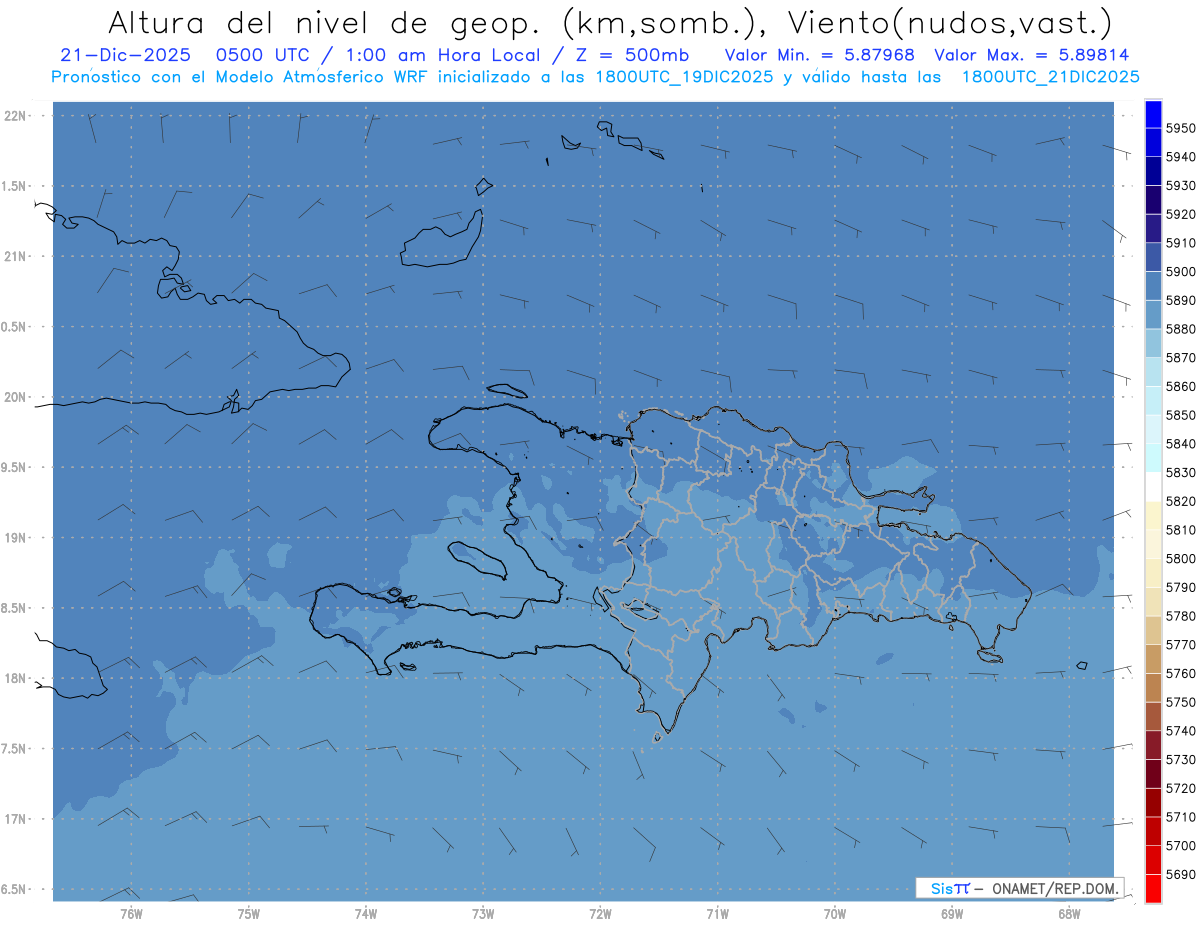Image resolution: width=1200 pixels, height=927 pixels.
Task: Click the valid-until time '1800UTC_21DIC2025'
Action: pos(1050,77)
